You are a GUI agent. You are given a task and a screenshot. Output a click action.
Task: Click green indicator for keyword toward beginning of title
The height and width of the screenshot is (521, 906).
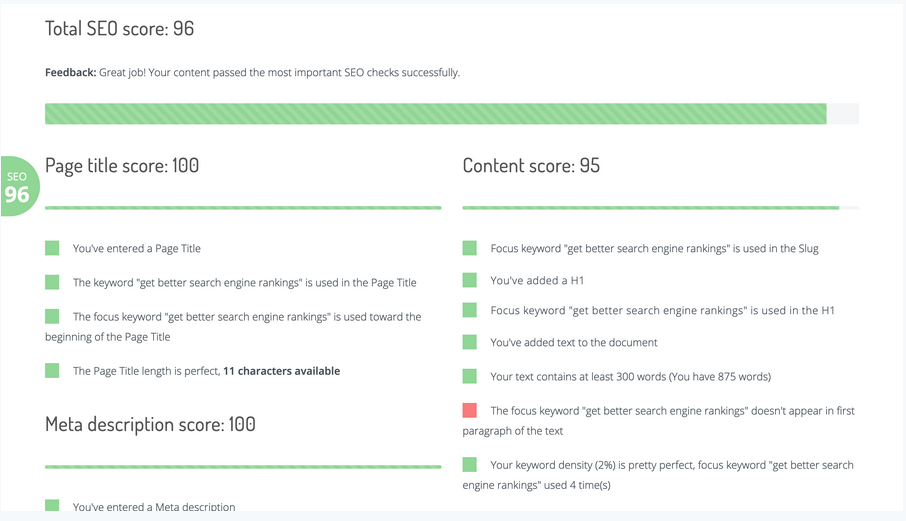[x=52, y=316]
